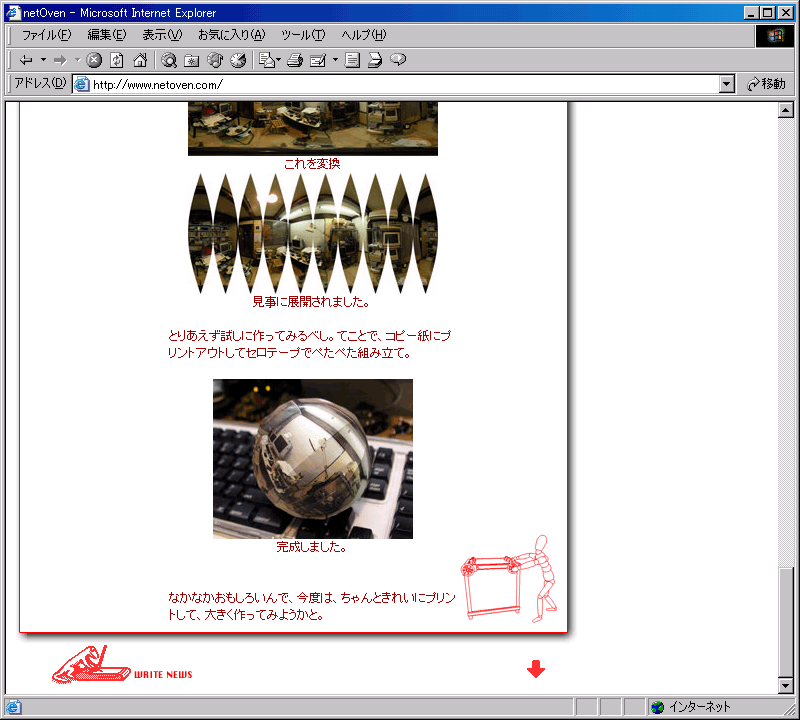Open the ヘルプ(H) menu
The width and height of the screenshot is (800, 720).
[x=364, y=35]
